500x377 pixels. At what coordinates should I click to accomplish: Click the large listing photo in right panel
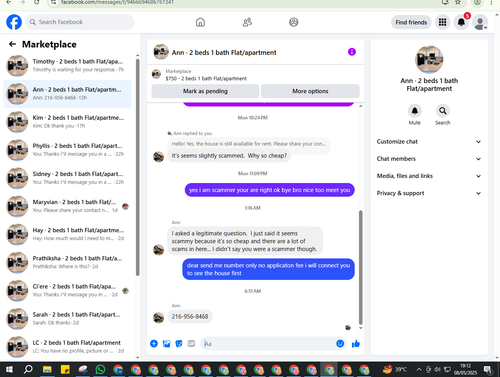coord(429,59)
